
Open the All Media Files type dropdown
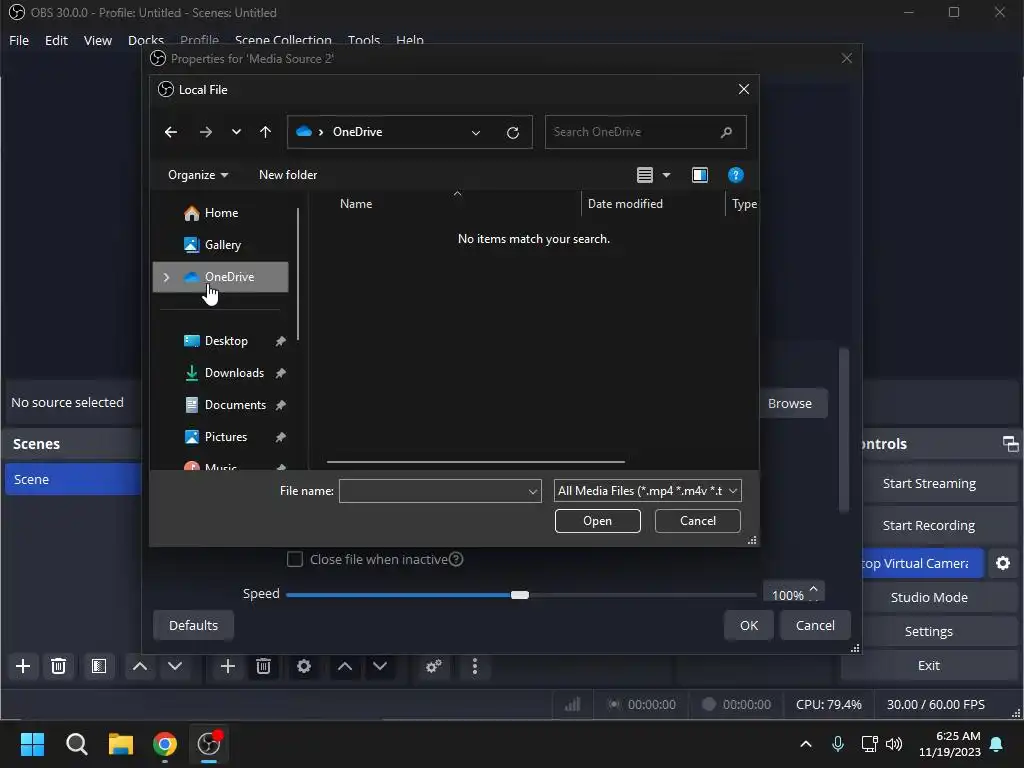[x=647, y=491]
